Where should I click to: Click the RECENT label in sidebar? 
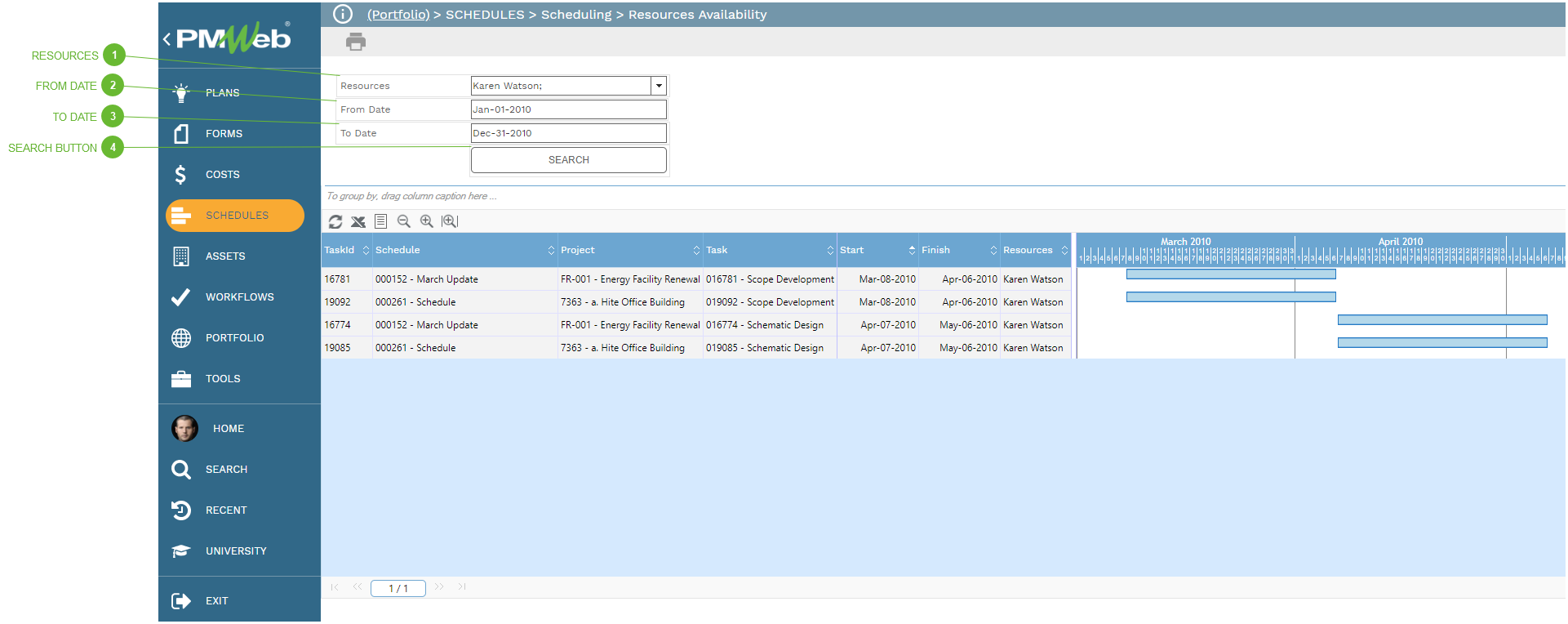(x=226, y=510)
